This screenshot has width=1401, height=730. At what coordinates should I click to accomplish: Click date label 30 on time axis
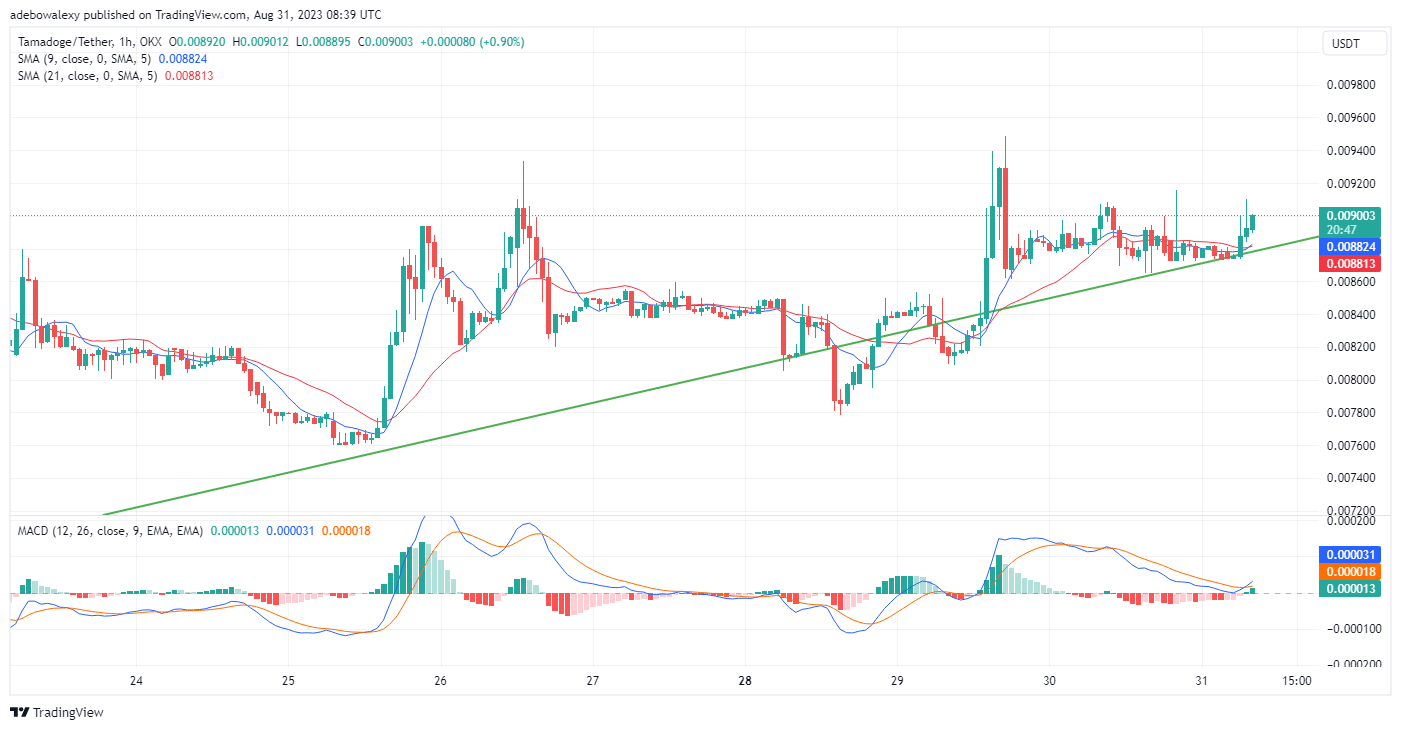[x=1049, y=682]
